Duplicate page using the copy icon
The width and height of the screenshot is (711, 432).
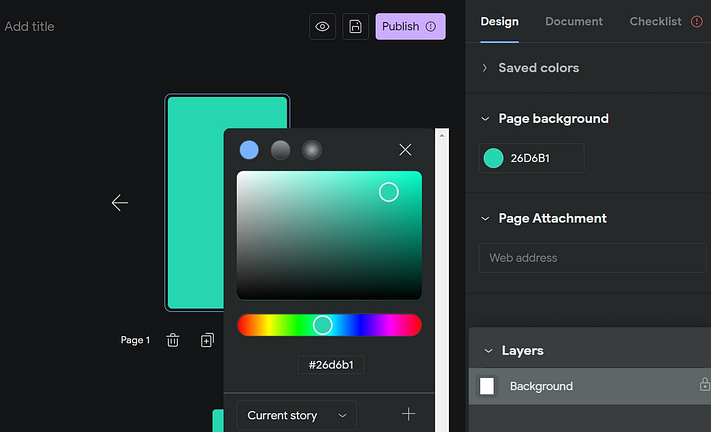(207, 340)
